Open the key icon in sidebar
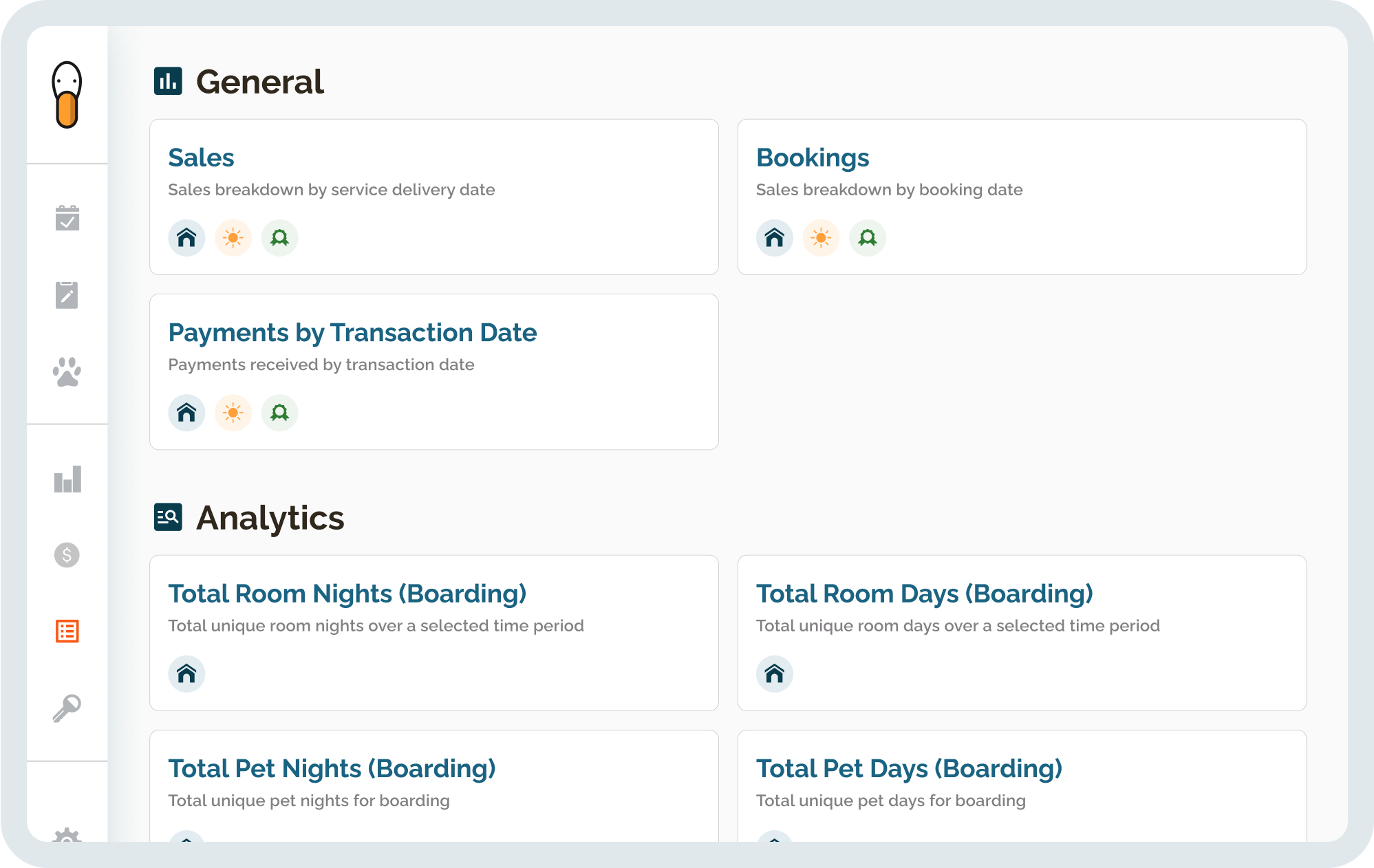 67,708
